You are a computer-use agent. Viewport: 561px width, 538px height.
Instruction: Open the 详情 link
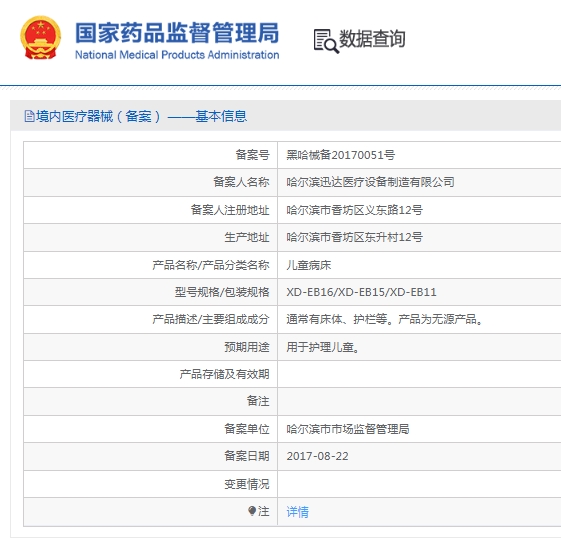297,512
